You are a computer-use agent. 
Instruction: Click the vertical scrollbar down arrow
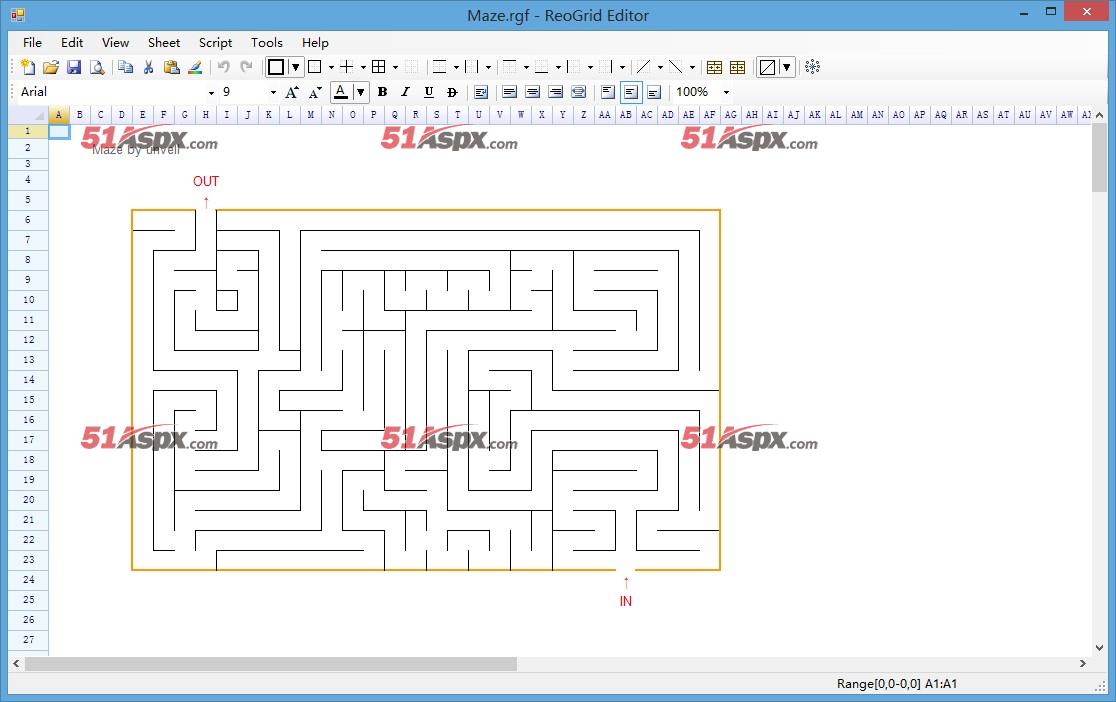[1100, 647]
